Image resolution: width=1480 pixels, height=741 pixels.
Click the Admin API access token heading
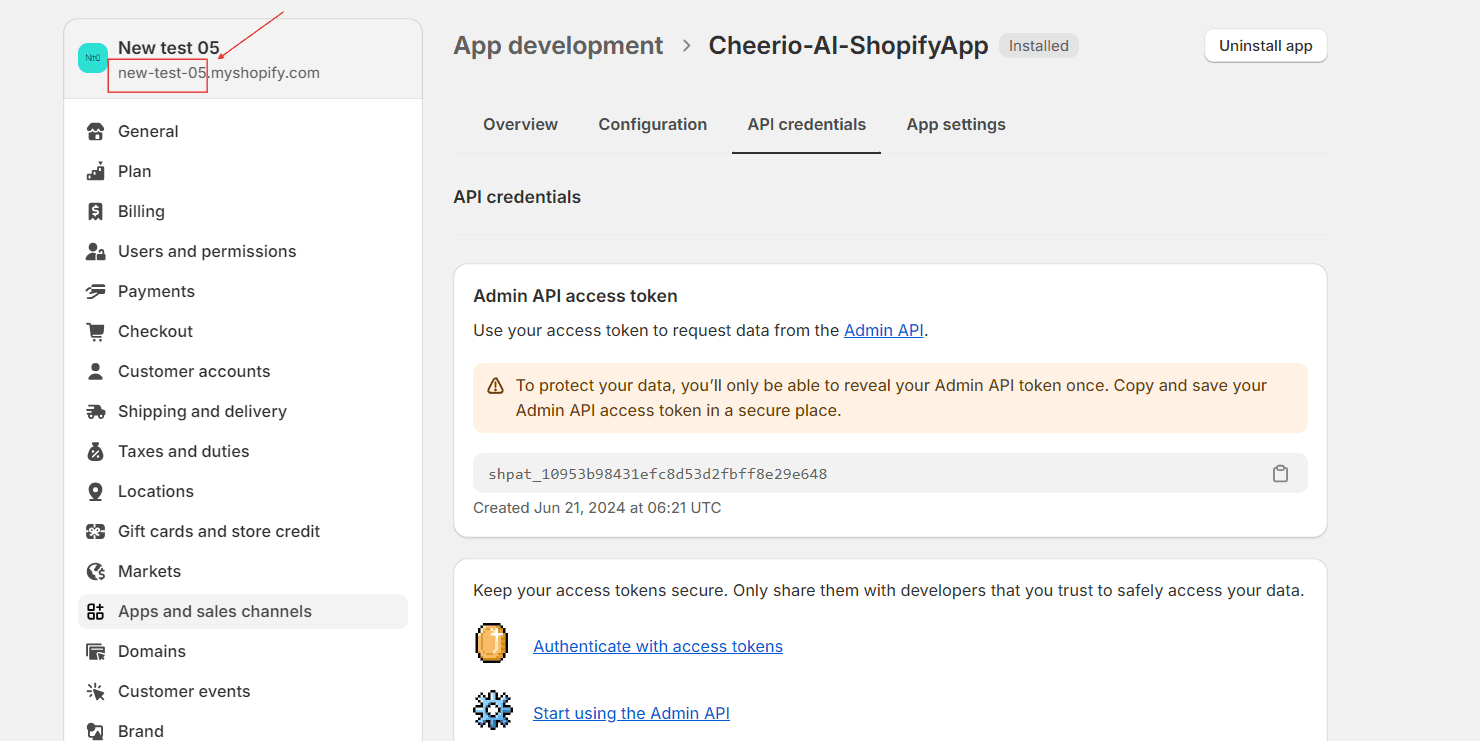575,296
